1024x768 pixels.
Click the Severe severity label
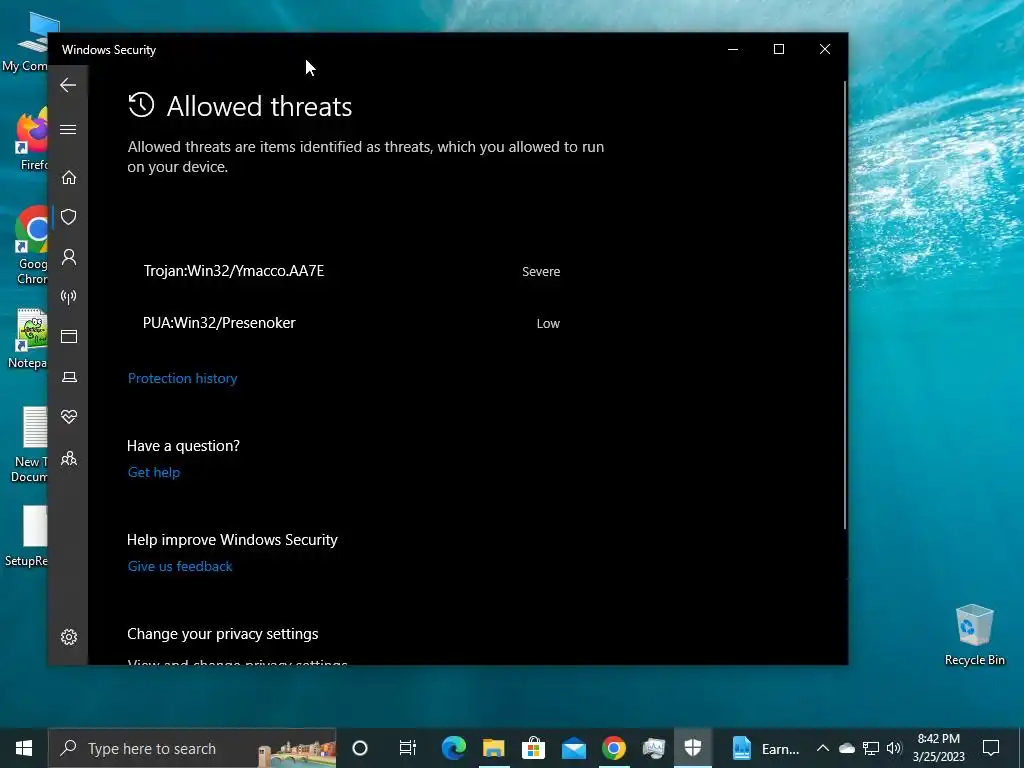point(541,272)
